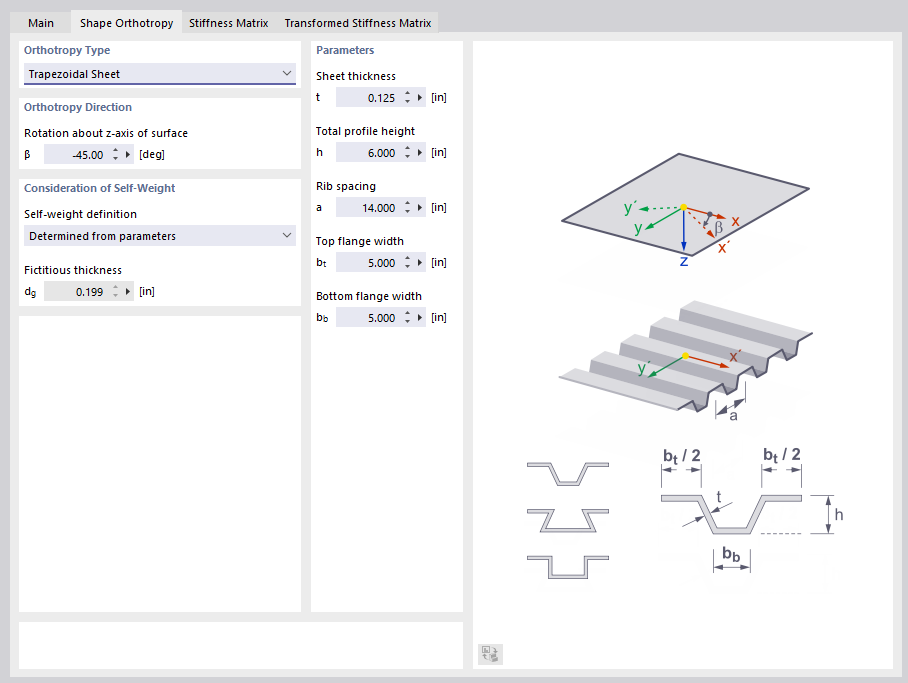Open the Transformed Stiffness Matrix tab
Viewport: 908px width, 683px height.
click(x=357, y=21)
